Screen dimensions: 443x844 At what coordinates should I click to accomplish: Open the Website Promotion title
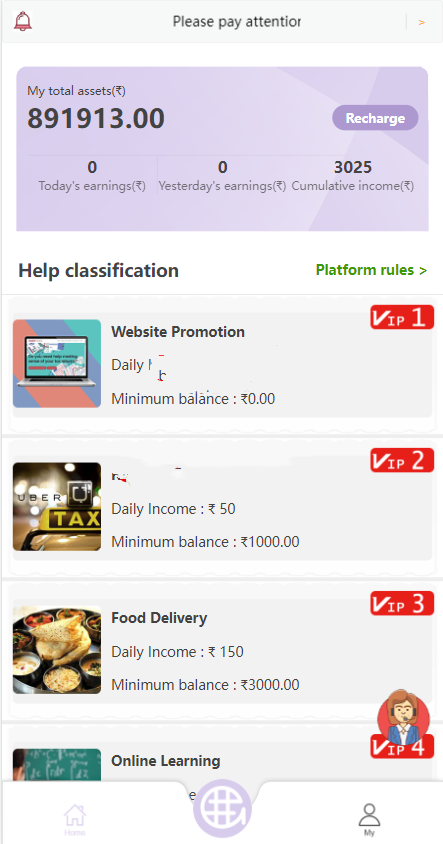tap(178, 332)
